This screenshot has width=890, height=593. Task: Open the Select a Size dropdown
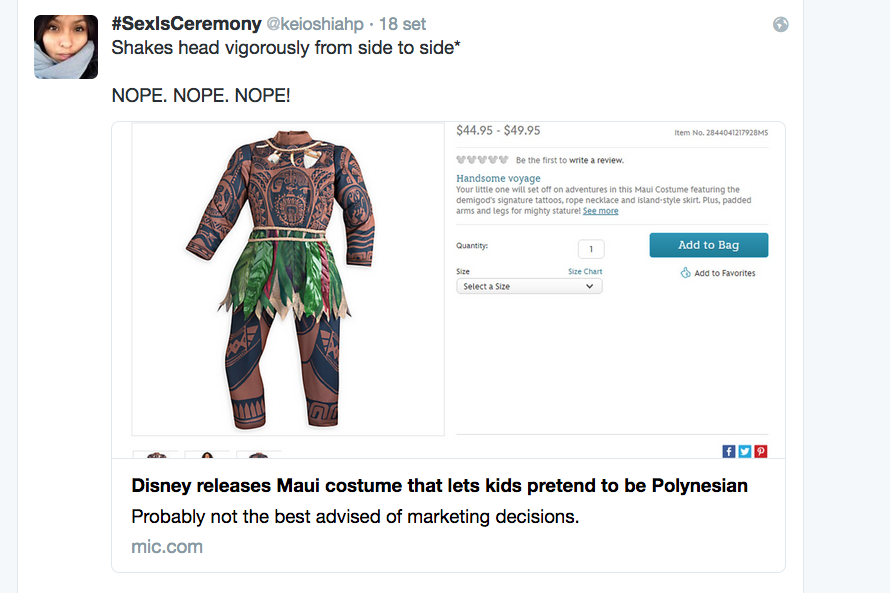pyautogui.click(x=529, y=286)
